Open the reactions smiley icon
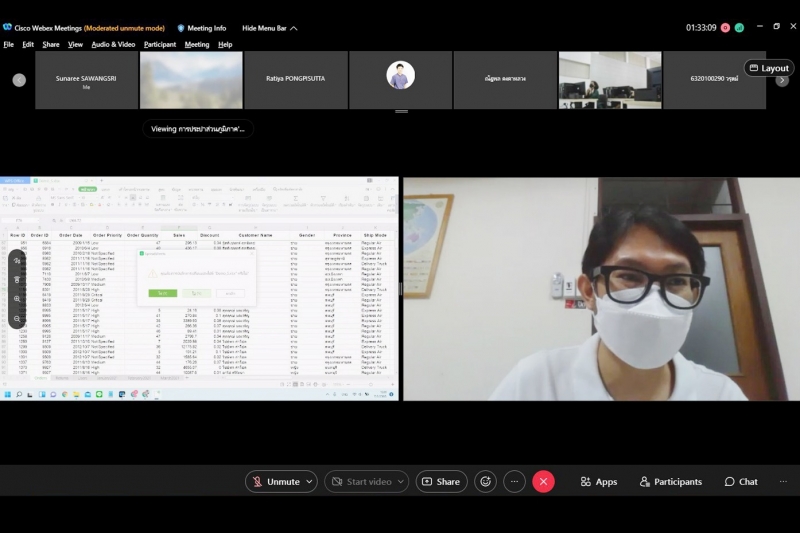The image size is (800, 533). point(486,482)
